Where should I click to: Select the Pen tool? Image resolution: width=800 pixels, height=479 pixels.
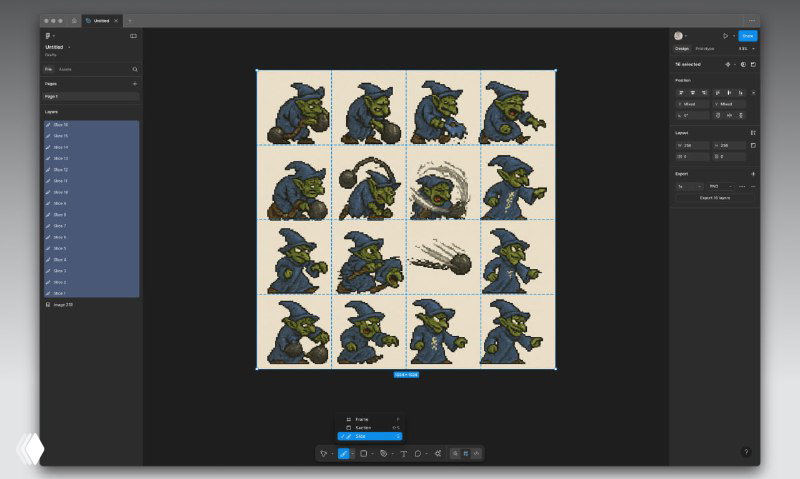pos(384,453)
